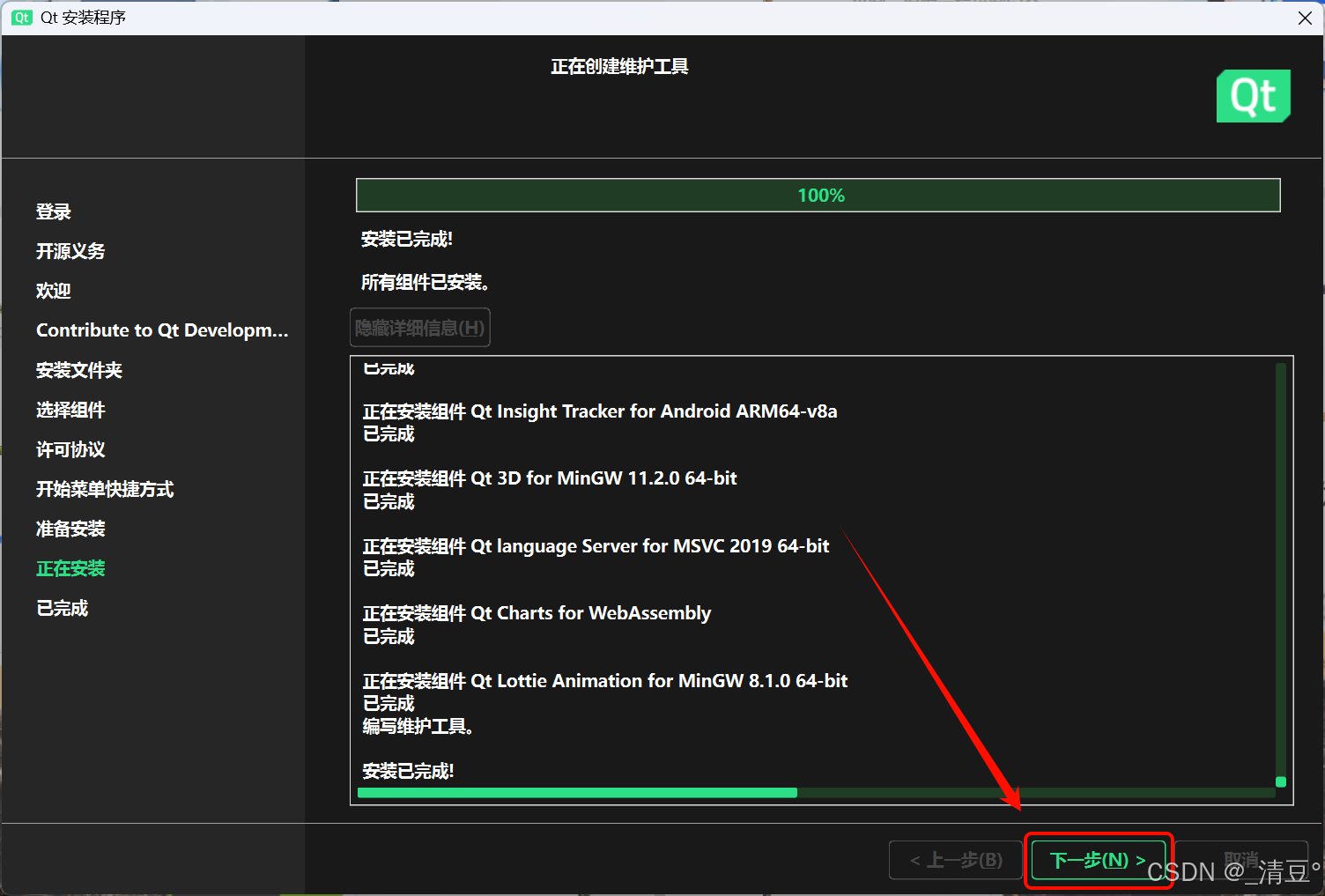Click the Qt Insight Tracker for Android log line
Image resolution: width=1325 pixels, height=896 pixels.
click(600, 411)
